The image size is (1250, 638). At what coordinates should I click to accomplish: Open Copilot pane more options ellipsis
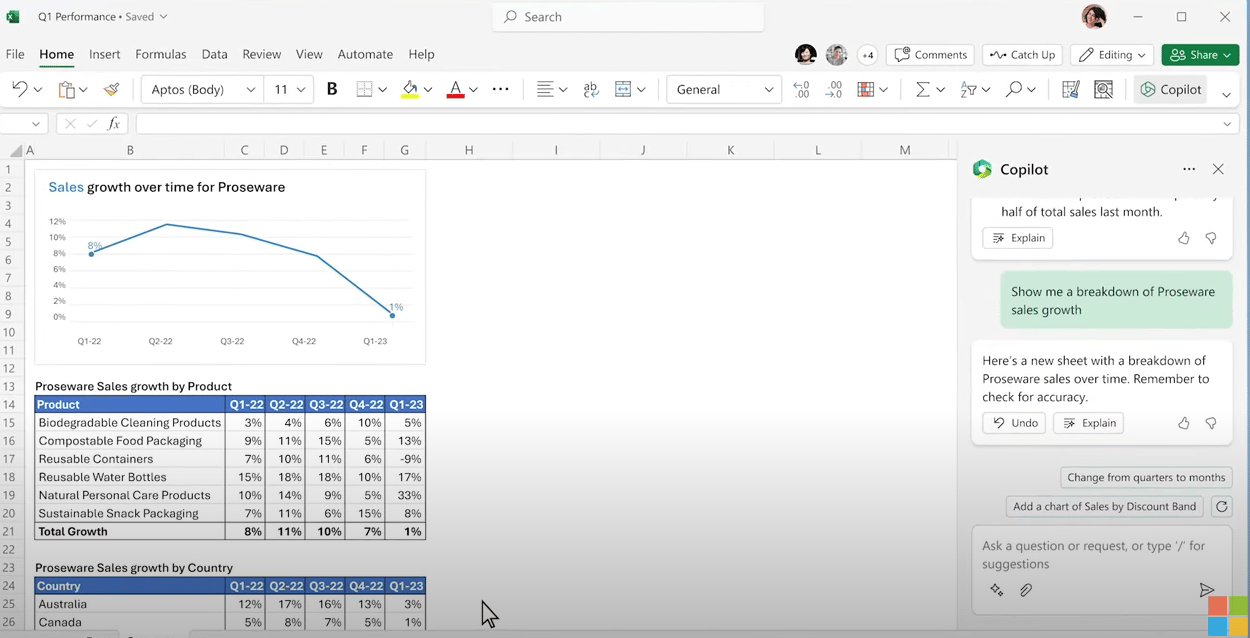click(1189, 169)
